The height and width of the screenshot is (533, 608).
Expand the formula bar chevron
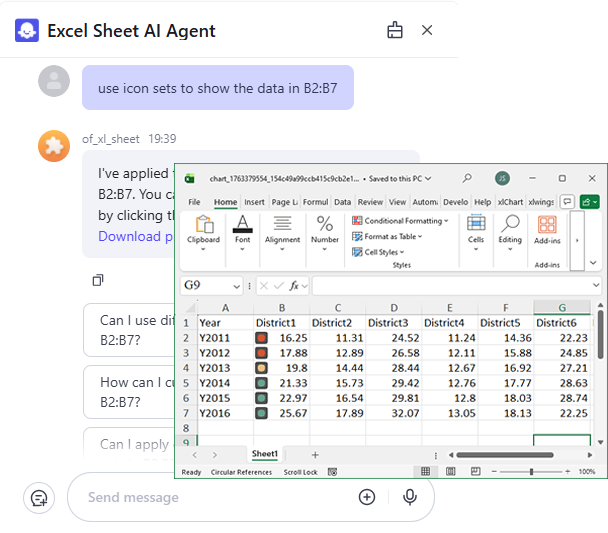(596, 285)
